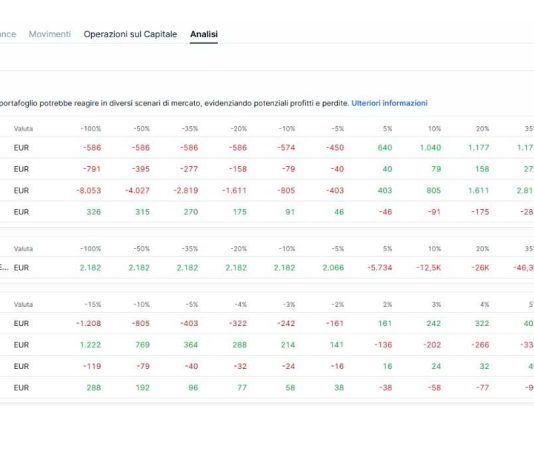Viewport: 534px width, 462px height.
Task: Click the 270 value
Action: click(x=191, y=212)
